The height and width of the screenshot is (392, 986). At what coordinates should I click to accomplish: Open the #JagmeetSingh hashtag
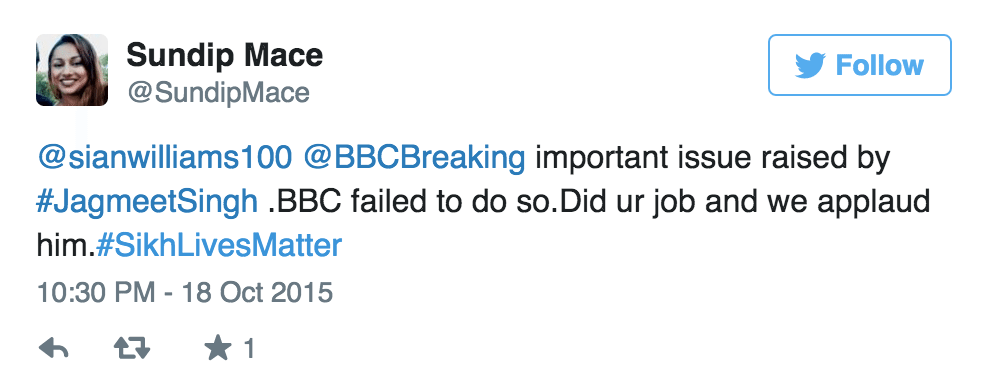click(147, 202)
